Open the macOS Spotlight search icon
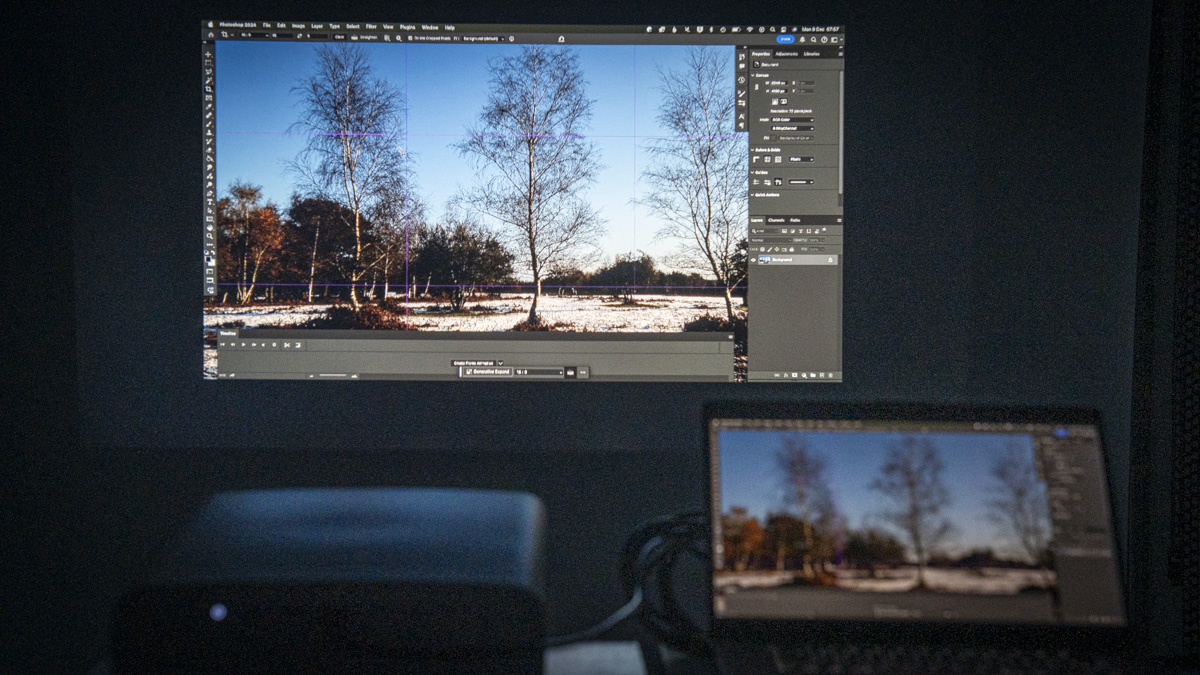The width and height of the screenshot is (1200, 675). pyautogui.click(x=772, y=29)
